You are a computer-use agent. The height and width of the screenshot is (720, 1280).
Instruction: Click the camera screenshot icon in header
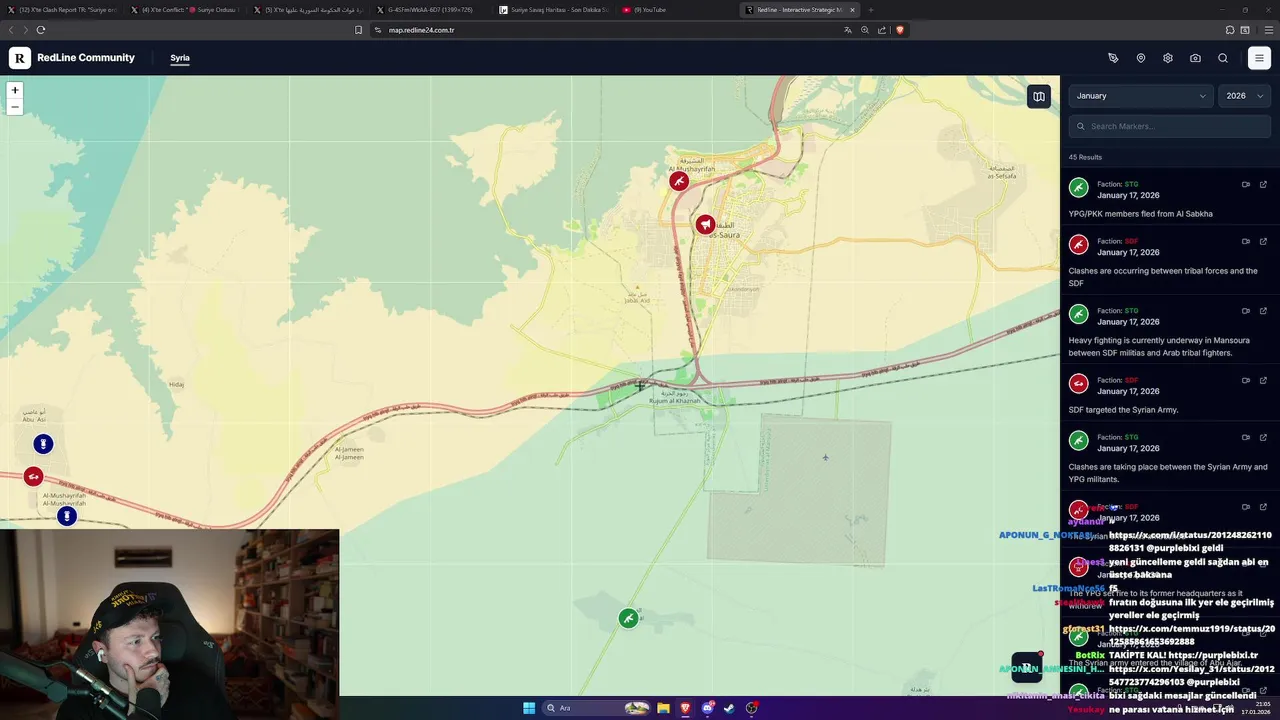click(1195, 58)
